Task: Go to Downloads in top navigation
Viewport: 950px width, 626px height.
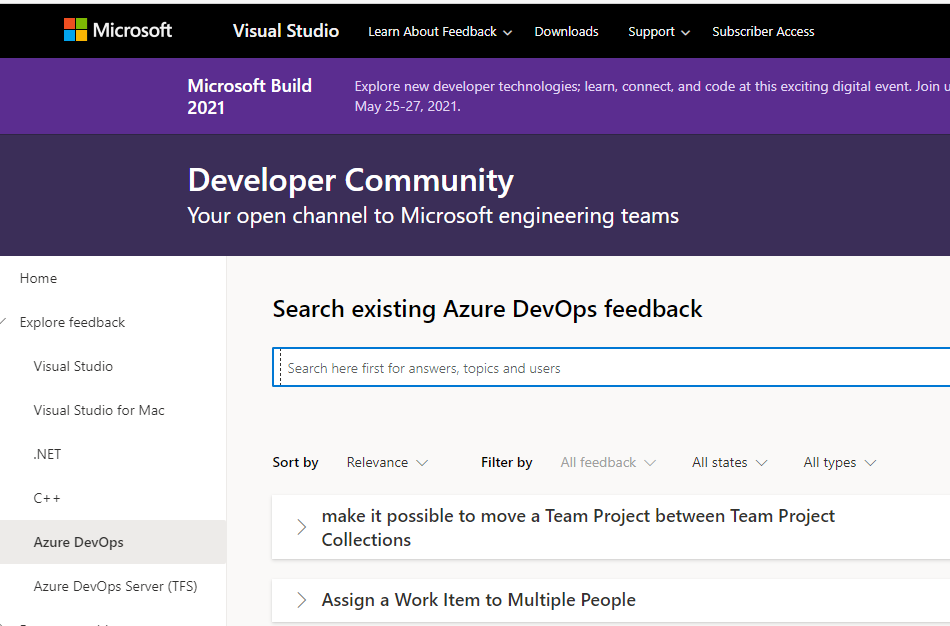Action: coord(566,32)
